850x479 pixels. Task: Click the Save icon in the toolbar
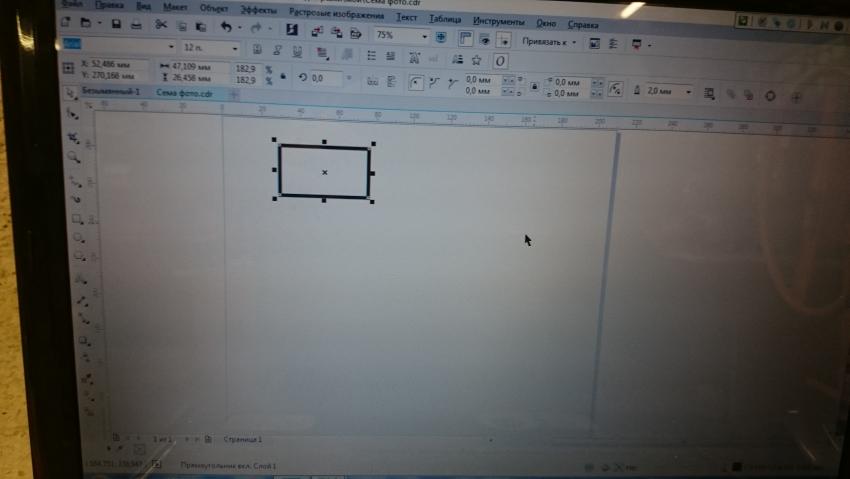[x=115, y=24]
